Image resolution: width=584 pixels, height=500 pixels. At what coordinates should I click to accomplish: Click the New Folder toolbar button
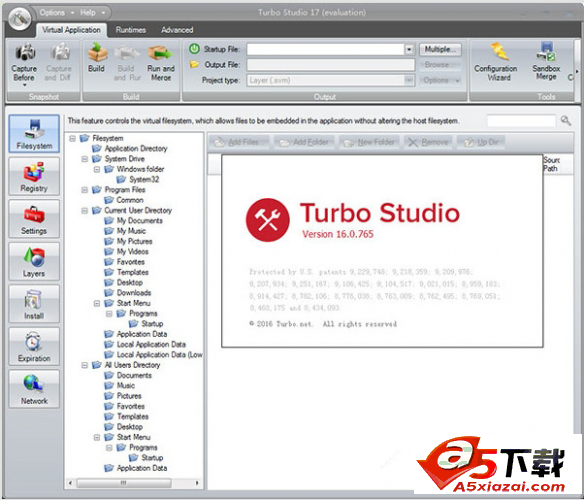(x=369, y=142)
